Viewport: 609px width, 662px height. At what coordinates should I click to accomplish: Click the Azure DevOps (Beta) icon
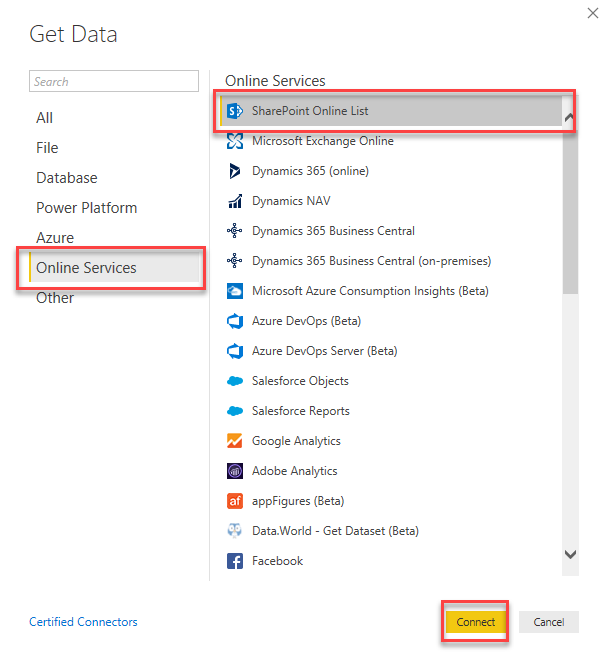(x=235, y=321)
